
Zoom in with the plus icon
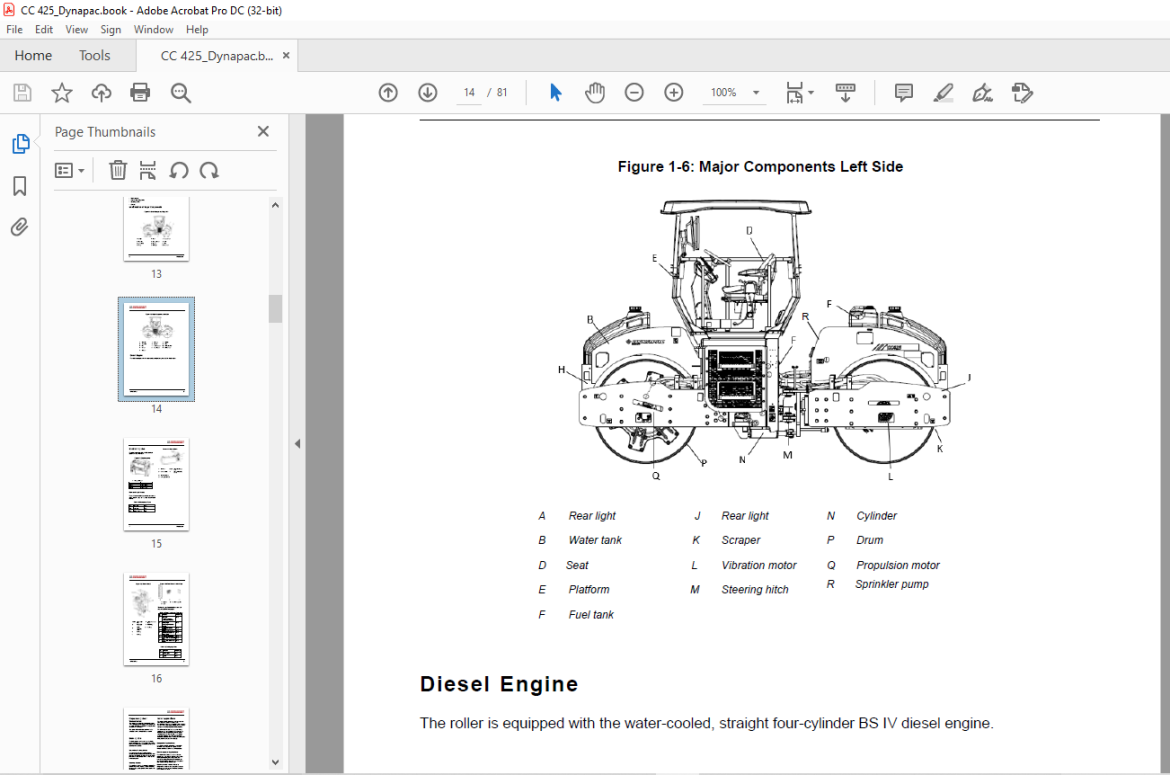[674, 92]
